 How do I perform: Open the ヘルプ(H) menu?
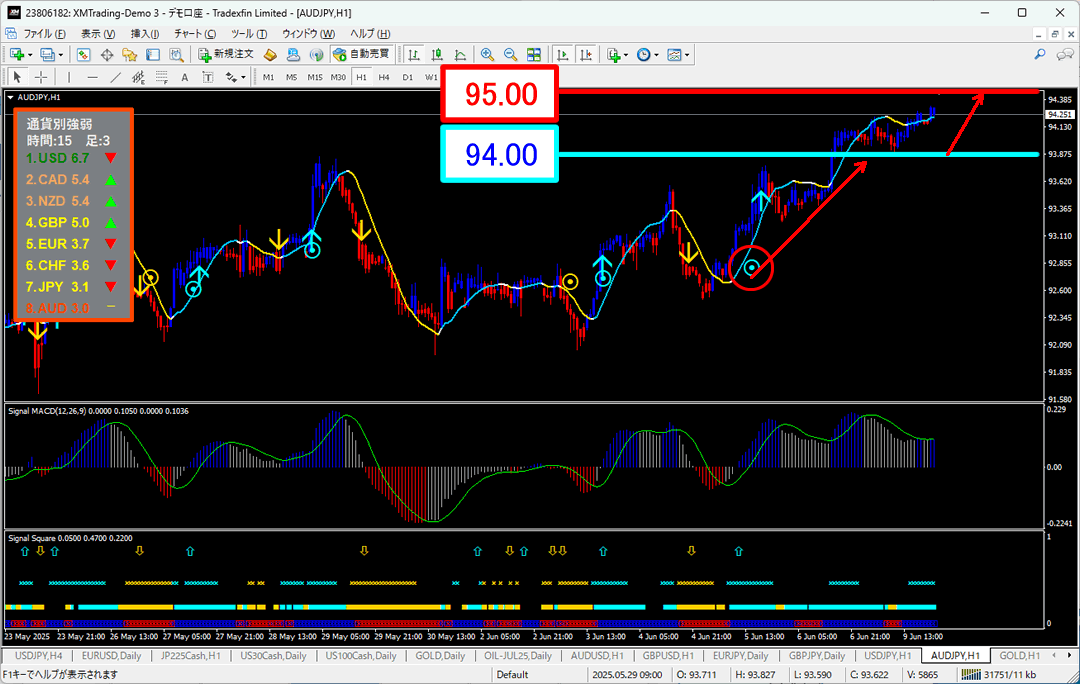(370, 34)
